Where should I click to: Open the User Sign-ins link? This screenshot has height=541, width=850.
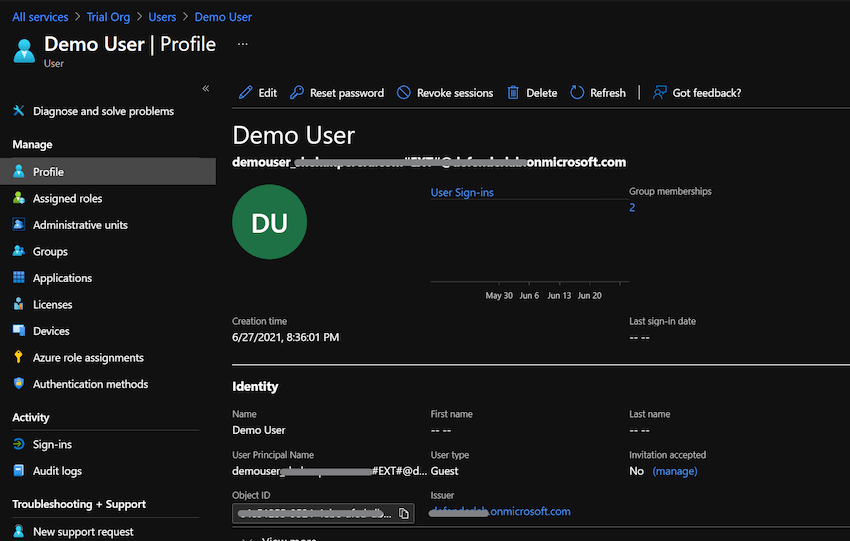click(462, 192)
